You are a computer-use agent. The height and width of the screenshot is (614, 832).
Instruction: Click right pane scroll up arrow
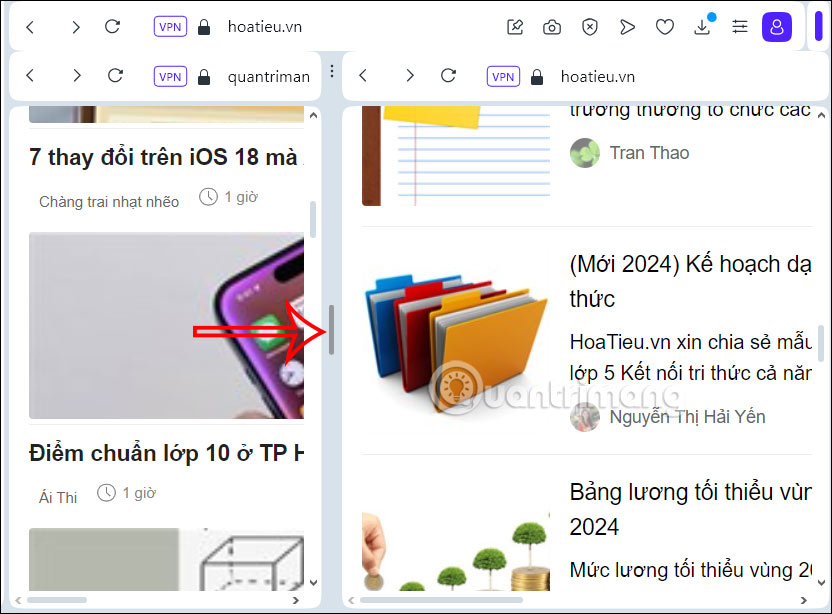pos(821,115)
